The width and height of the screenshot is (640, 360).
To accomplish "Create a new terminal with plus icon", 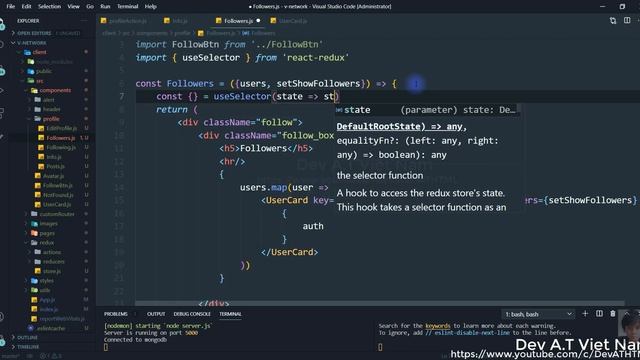I will (585, 313).
